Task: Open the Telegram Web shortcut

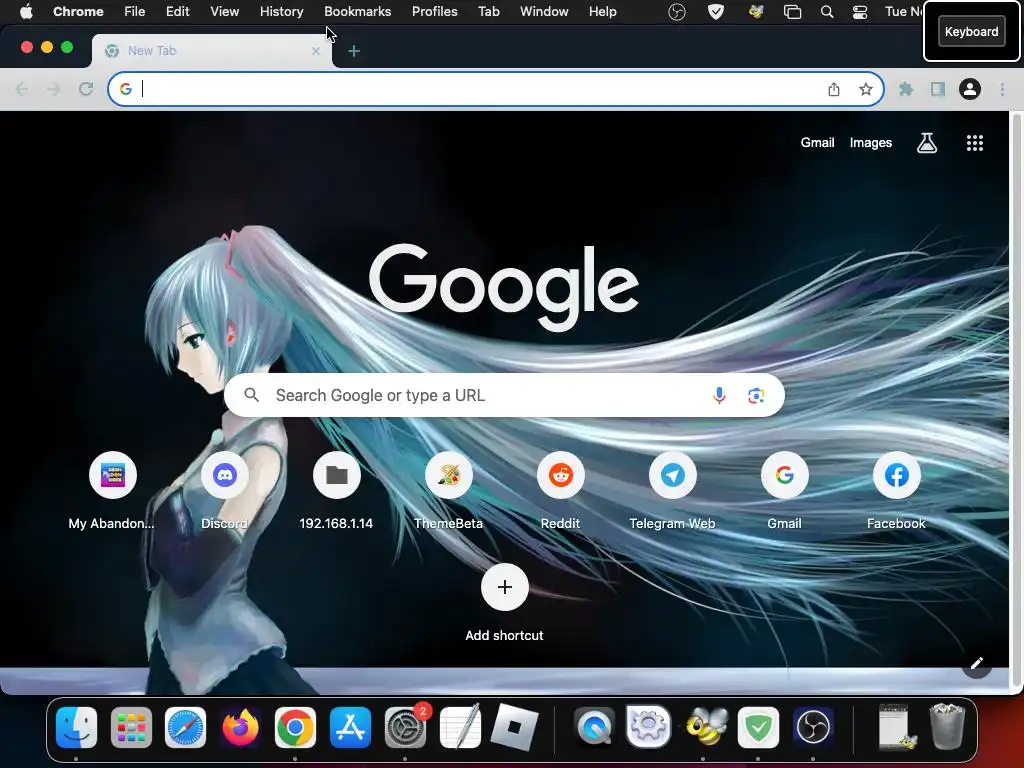Action: point(673,491)
